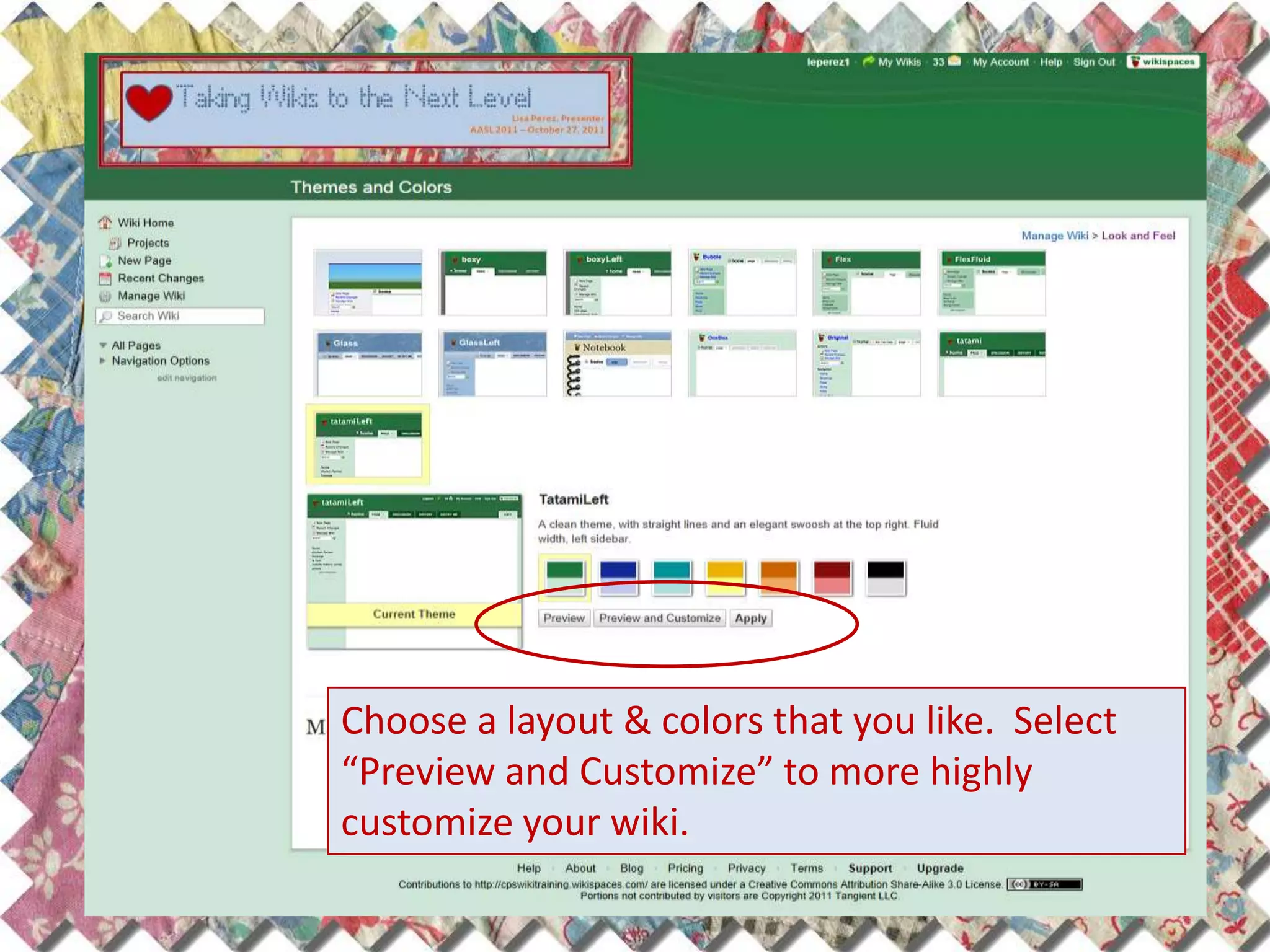The width and height of the screenshot is (1270, 952).
Task: Select the FlexFluid theme thumbnail
Action: [992, 283]
